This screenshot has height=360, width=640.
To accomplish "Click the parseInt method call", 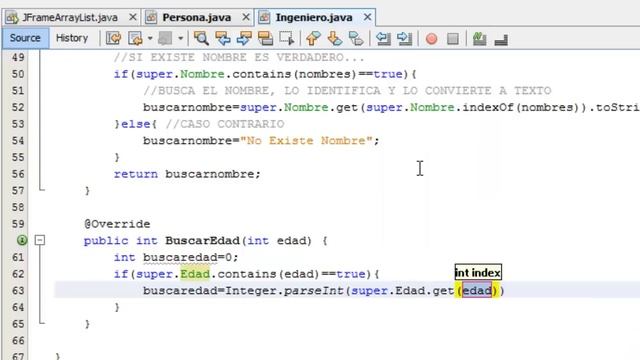I will click(314, 291).
